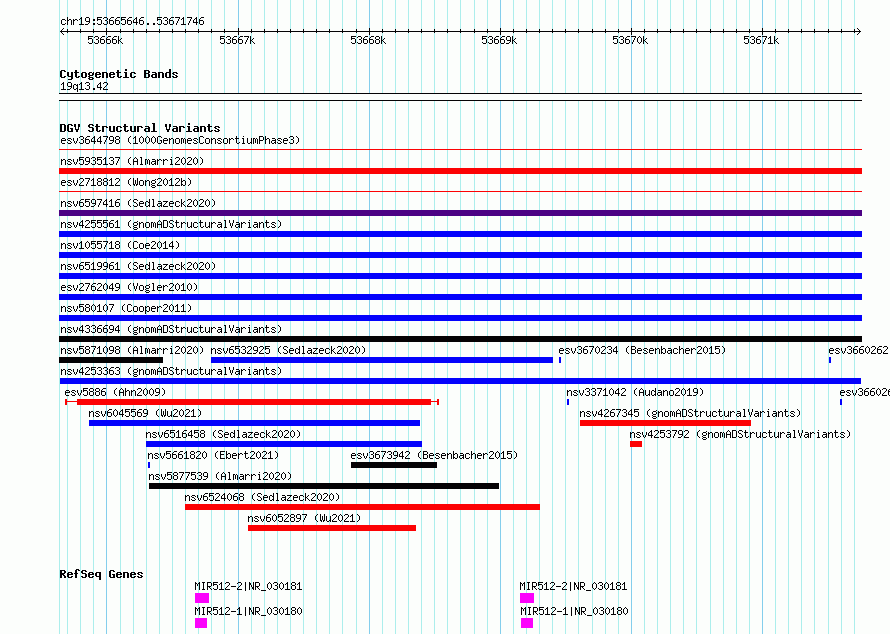Select the left MIR512-1 magenta gene box
The width and height of the screenshot is (890, 634).
point(201,623)
